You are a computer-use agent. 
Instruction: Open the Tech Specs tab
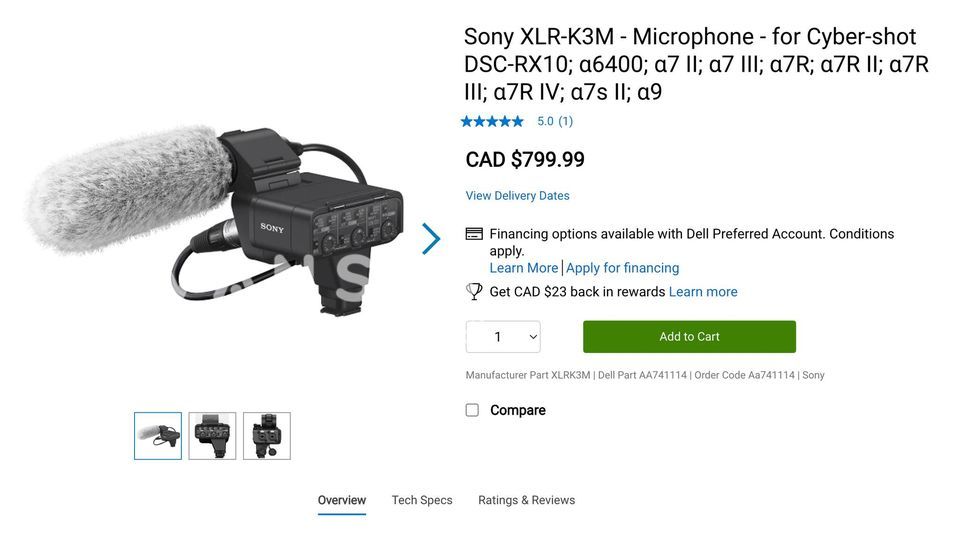[422, 500]
